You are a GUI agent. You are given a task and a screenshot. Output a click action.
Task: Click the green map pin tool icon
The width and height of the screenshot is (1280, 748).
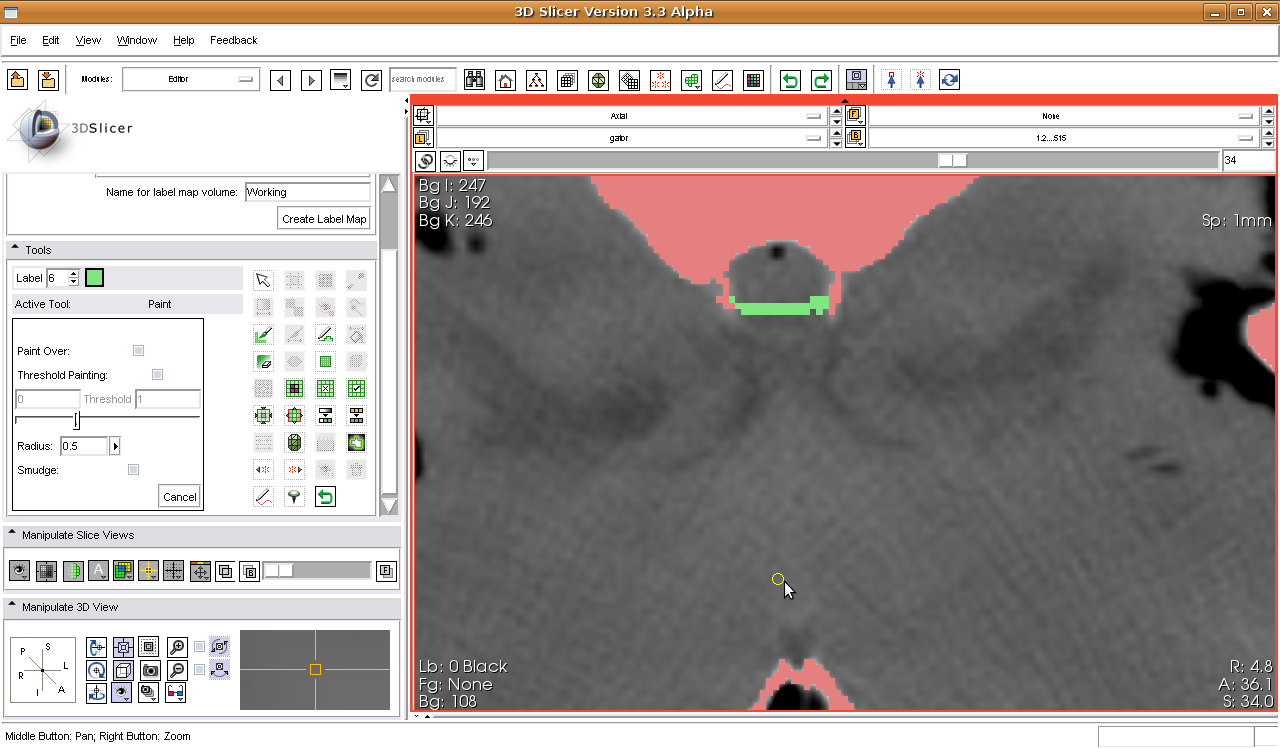294,496
